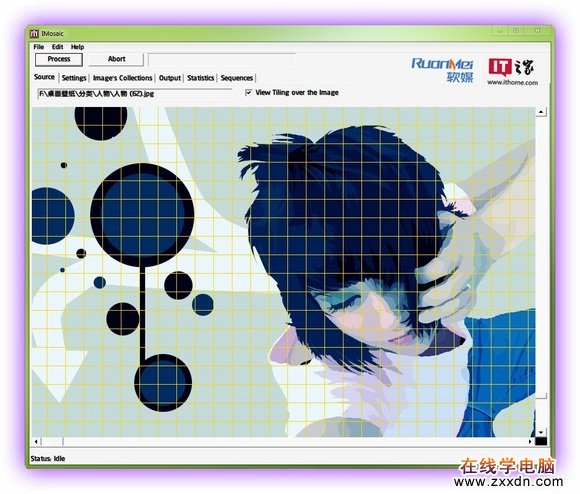Click the IT Home logo
This screenshot has height=494, width=580.
click(512, 72)
